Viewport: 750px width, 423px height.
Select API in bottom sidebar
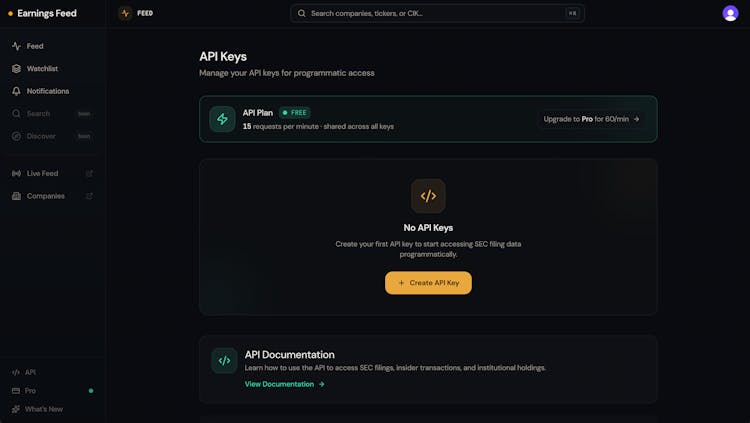pyautogui.click(x=30, y=372)
